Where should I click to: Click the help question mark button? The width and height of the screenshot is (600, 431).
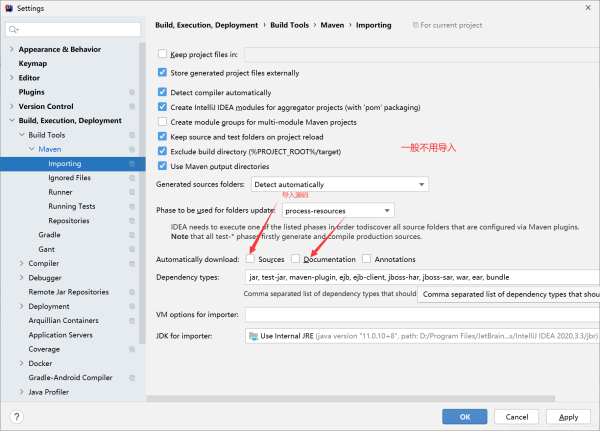point(17,416)
